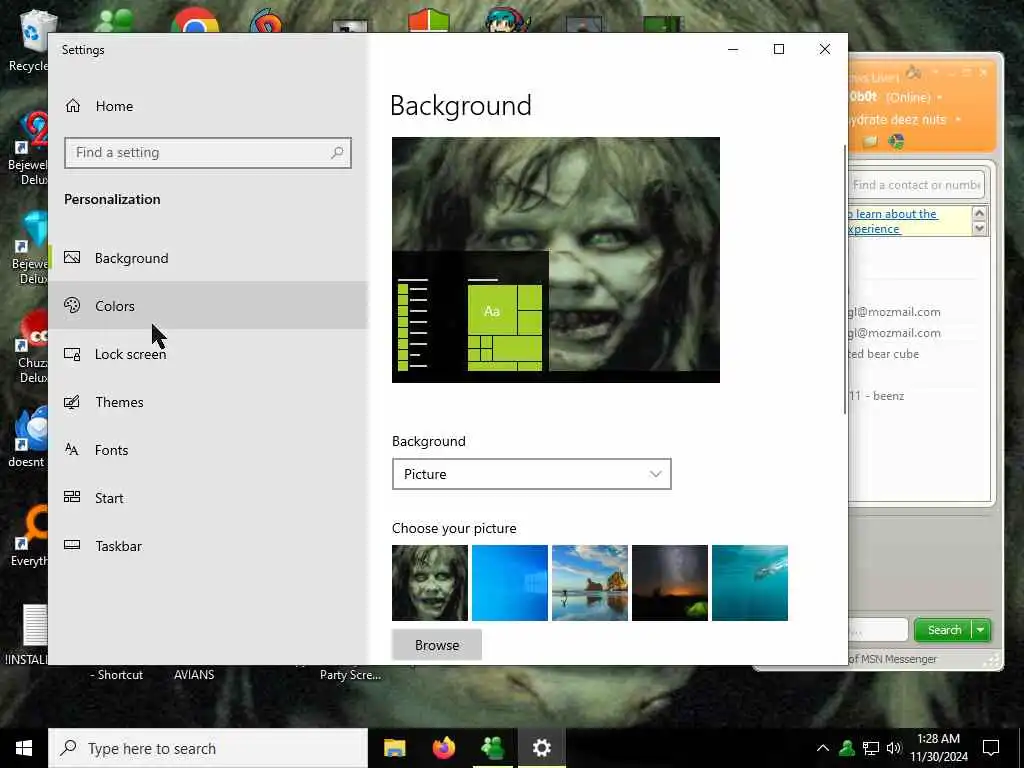Click the Background picture icon in sidebar
The width and height of the screenshot is (1024, 768).
72,258
